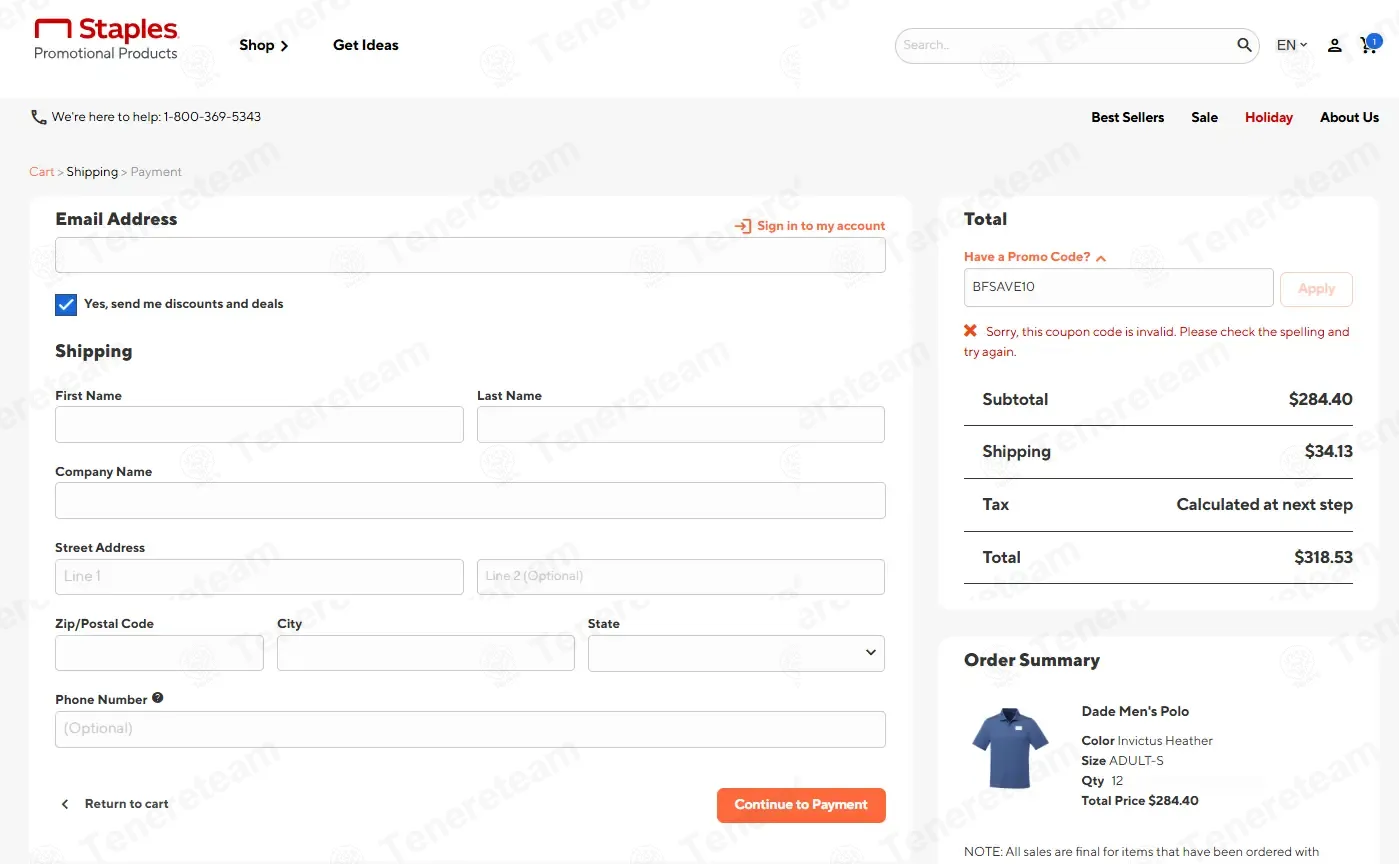Click the Return to cart link
This screenshot has height=864, width=1399.
[x=127, y=804]
